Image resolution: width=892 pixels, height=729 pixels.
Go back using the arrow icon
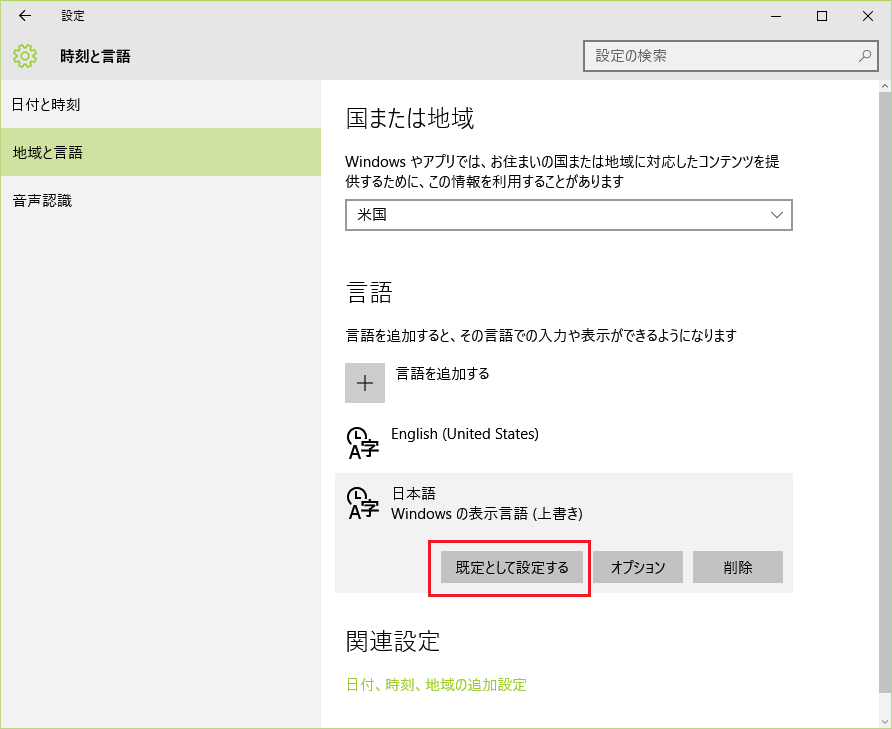click(x=24, y=16)
